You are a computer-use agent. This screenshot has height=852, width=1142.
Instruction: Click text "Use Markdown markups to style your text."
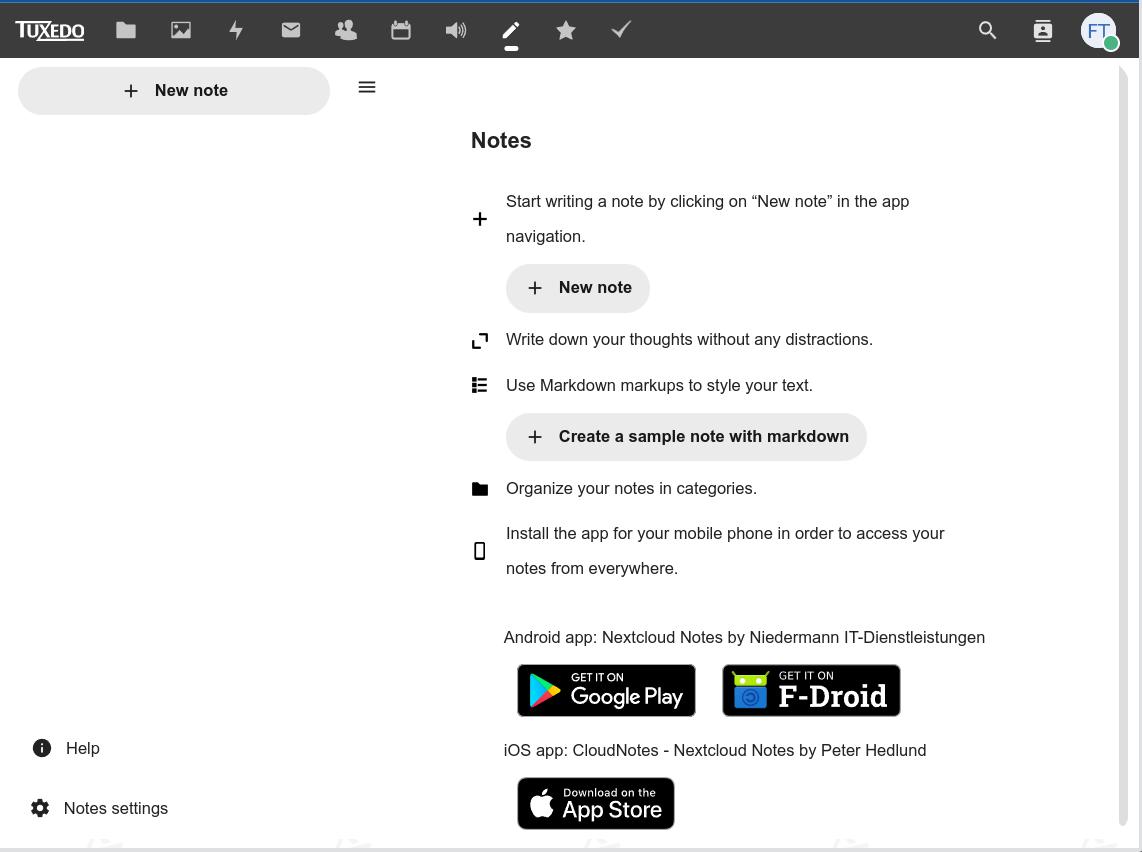(659, 385)
